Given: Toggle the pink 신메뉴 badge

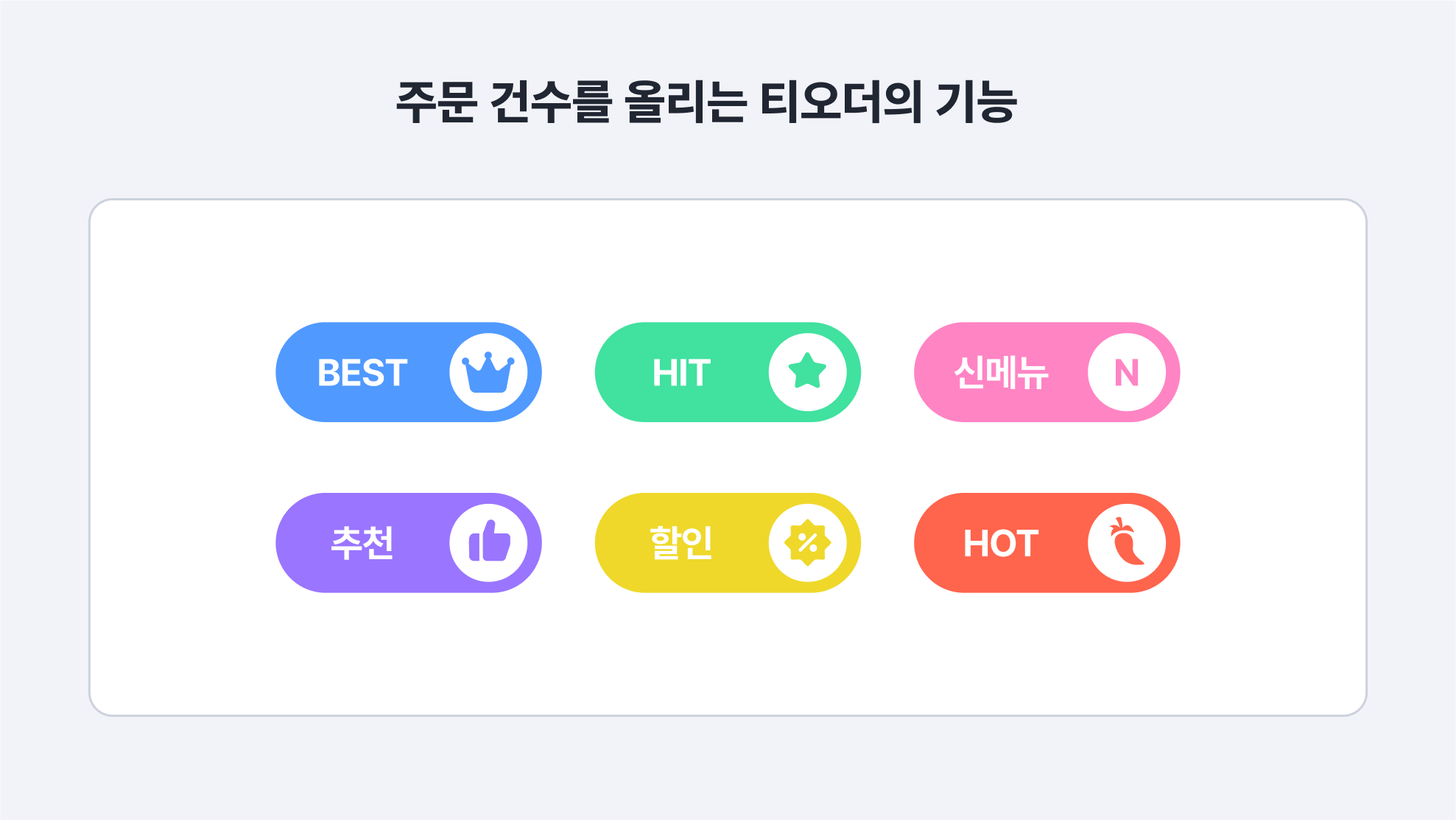Looking at the screenshot, I should pos(1047,372).
